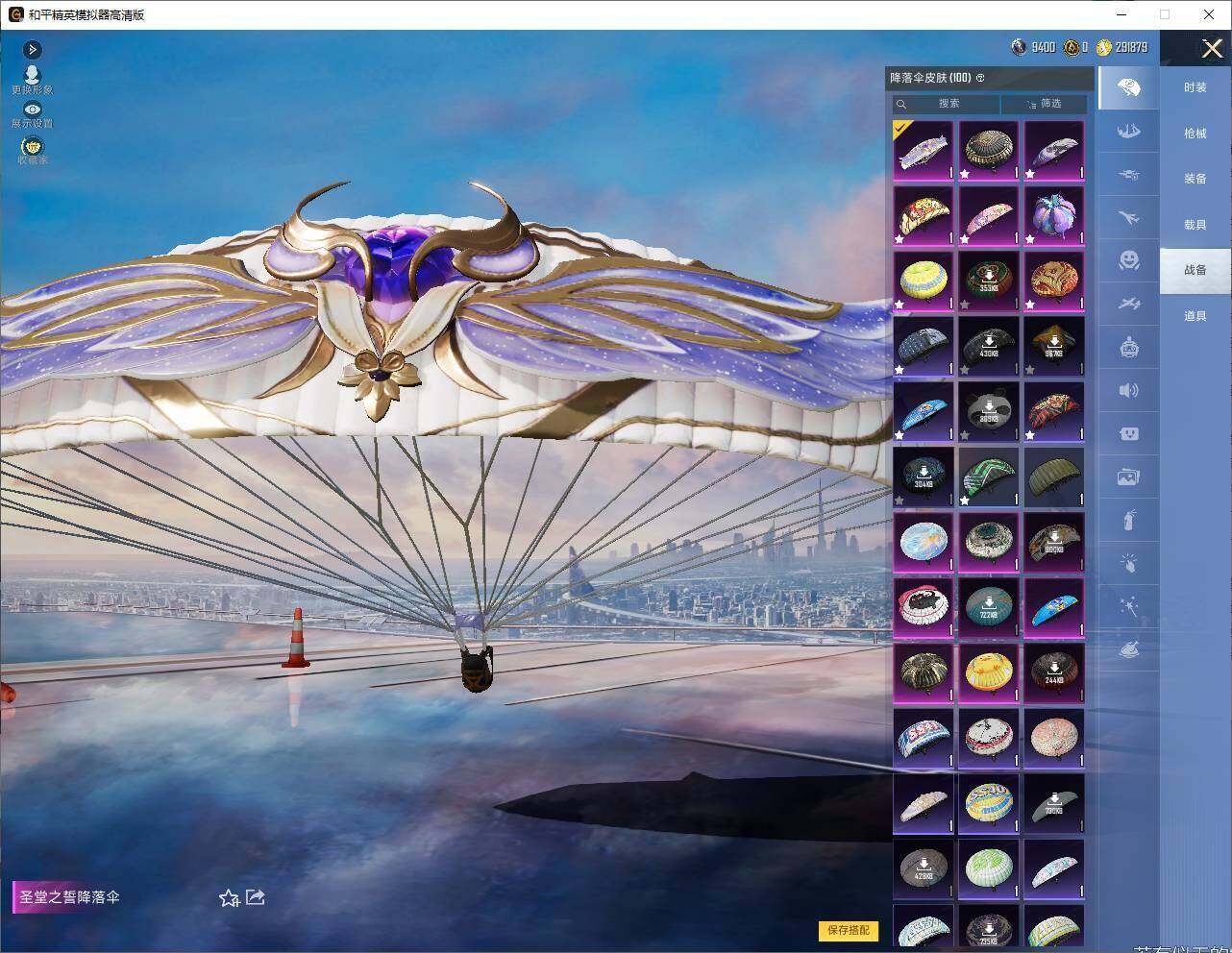The height and width of the screenshot is (953, 1232).
Task: Close the wardrobe with the white X button
Action: [x=1212, y=47]
